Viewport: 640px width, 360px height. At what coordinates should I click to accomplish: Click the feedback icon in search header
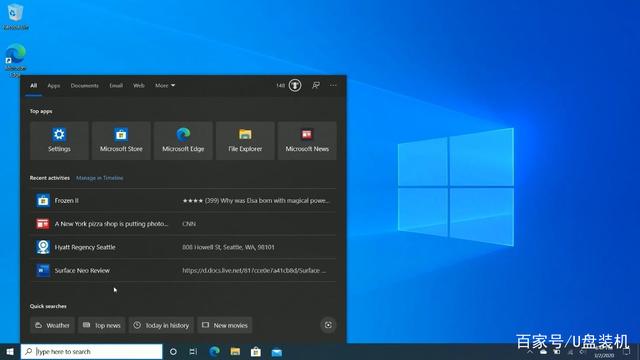tap(316, 85)
